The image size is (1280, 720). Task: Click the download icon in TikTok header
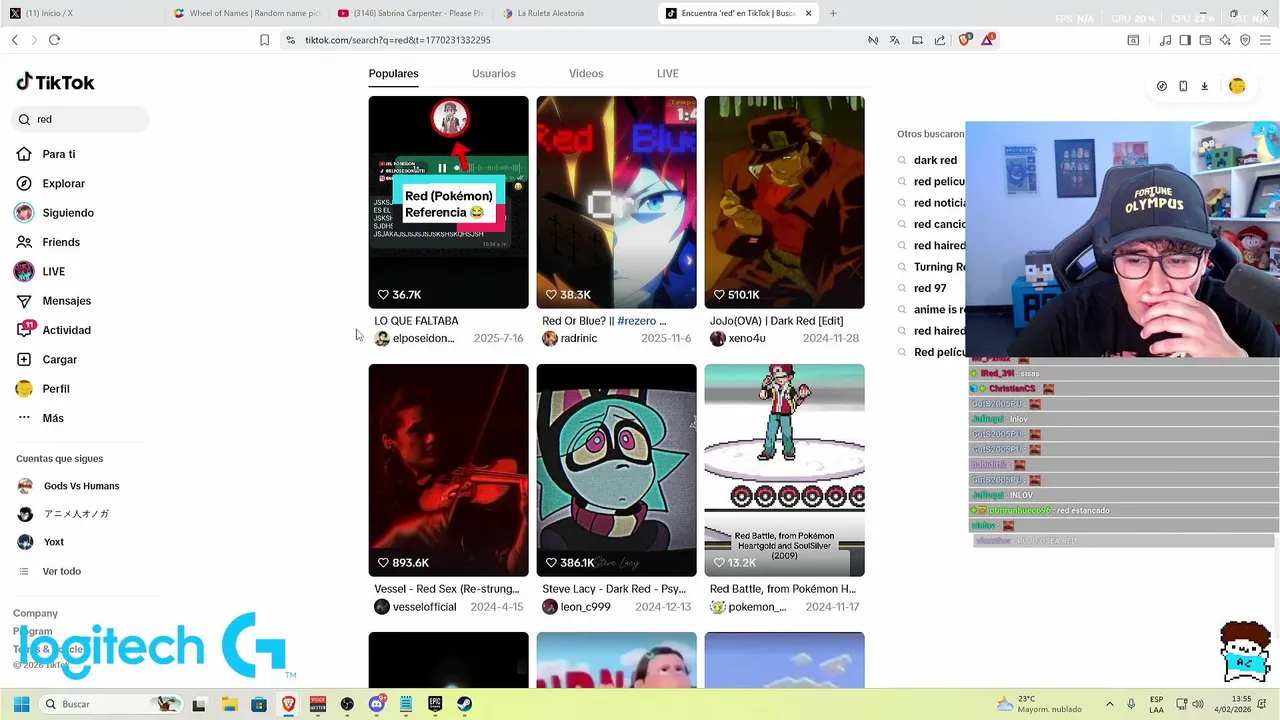1204,86
